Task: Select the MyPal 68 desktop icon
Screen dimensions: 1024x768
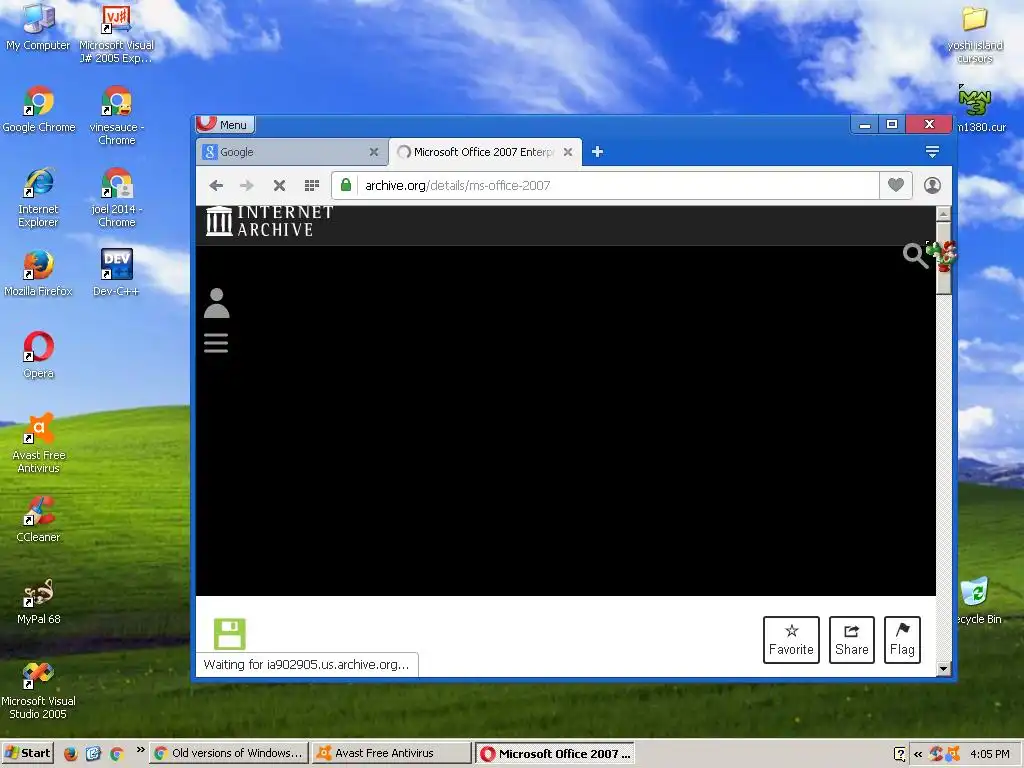Action: pos(38,601)
